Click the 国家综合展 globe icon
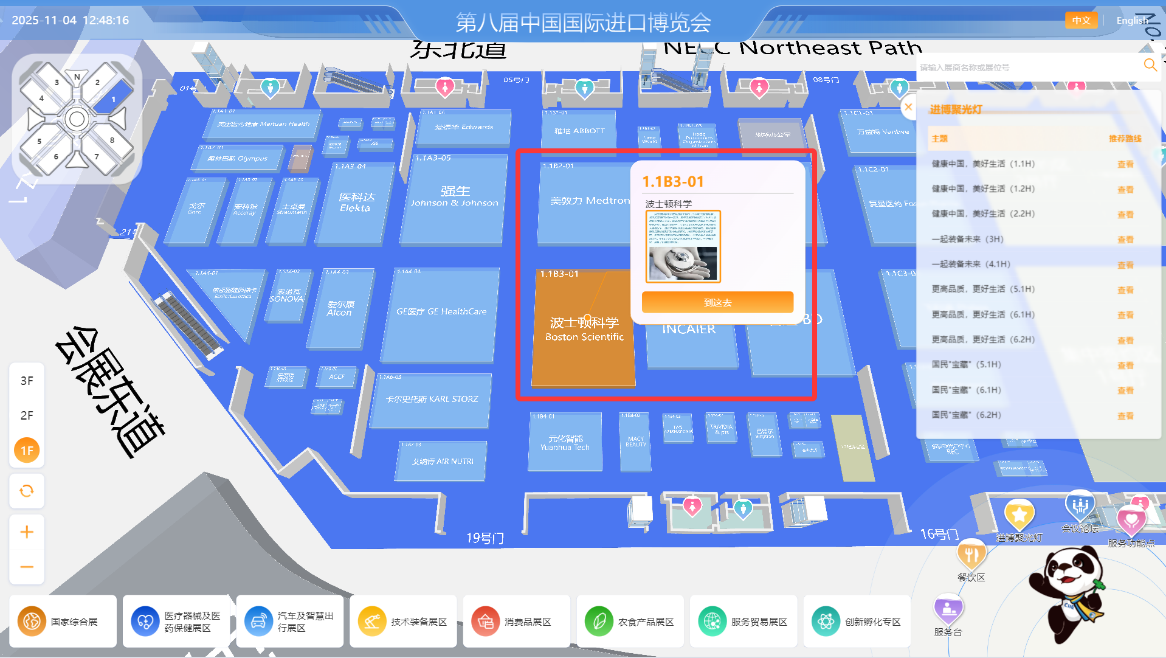The height and width of the screenshot is (658, 1166). [32, 621]
